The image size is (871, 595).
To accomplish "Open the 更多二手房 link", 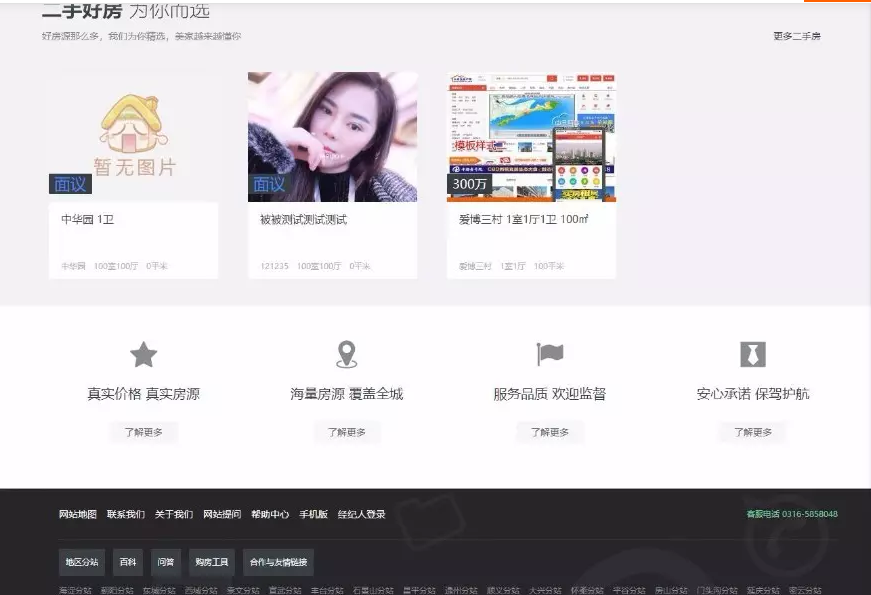I will click(796, 36).
